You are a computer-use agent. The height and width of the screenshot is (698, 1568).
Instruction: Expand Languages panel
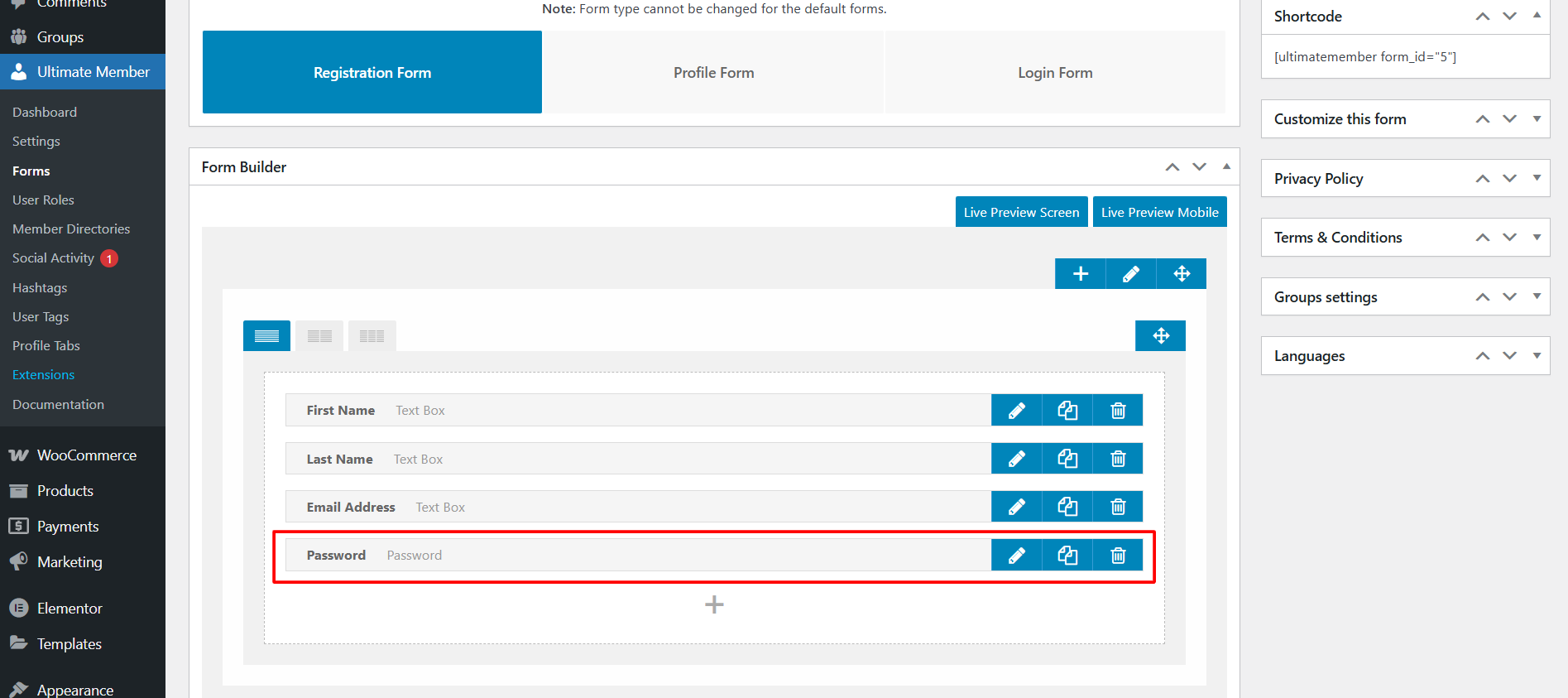tap(1537, 356)
